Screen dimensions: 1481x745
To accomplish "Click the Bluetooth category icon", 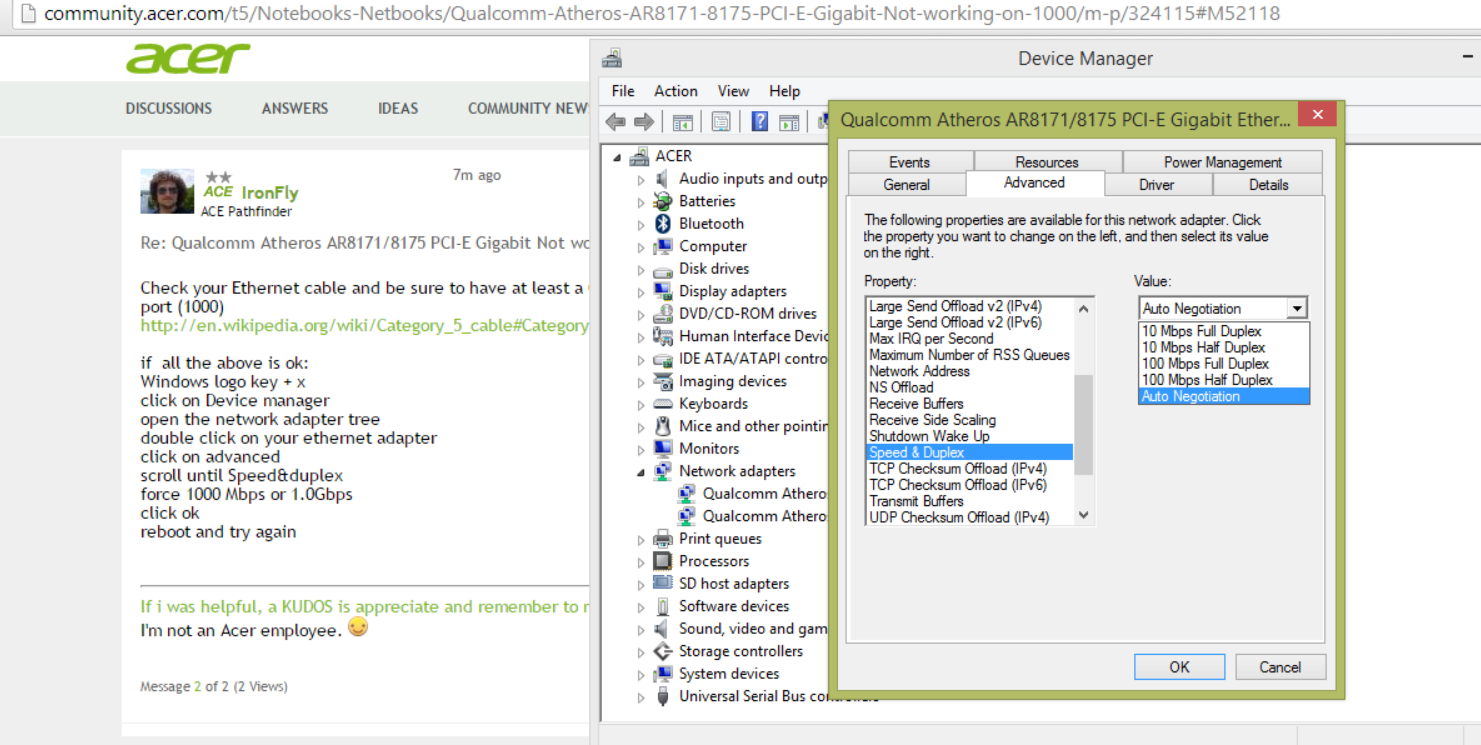I will pos(662,223).
